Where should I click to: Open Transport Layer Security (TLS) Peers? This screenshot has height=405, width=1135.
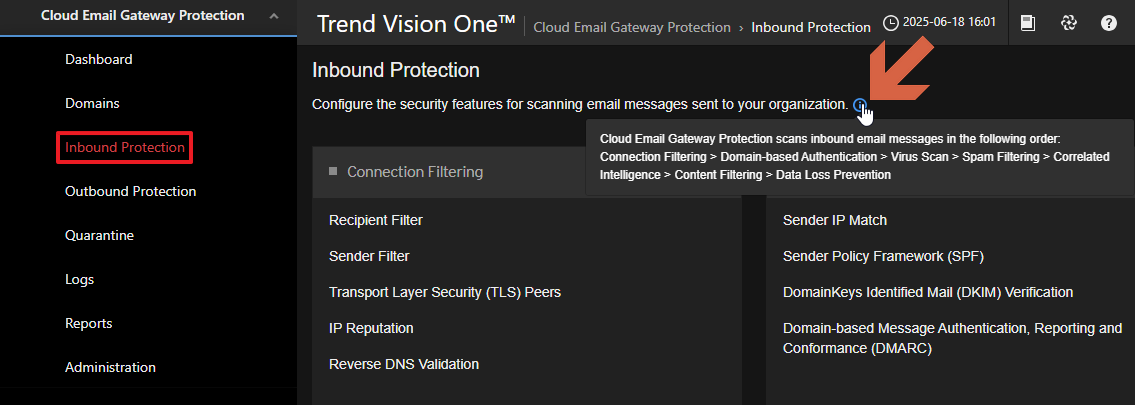click(445, 292)
